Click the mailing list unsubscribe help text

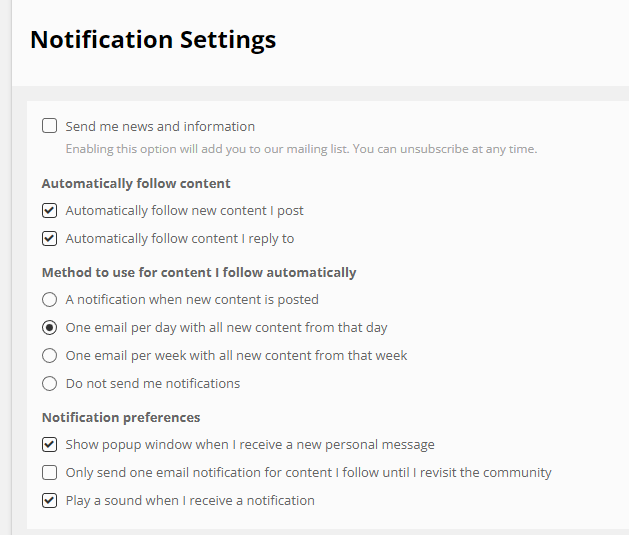coord(301,149)
